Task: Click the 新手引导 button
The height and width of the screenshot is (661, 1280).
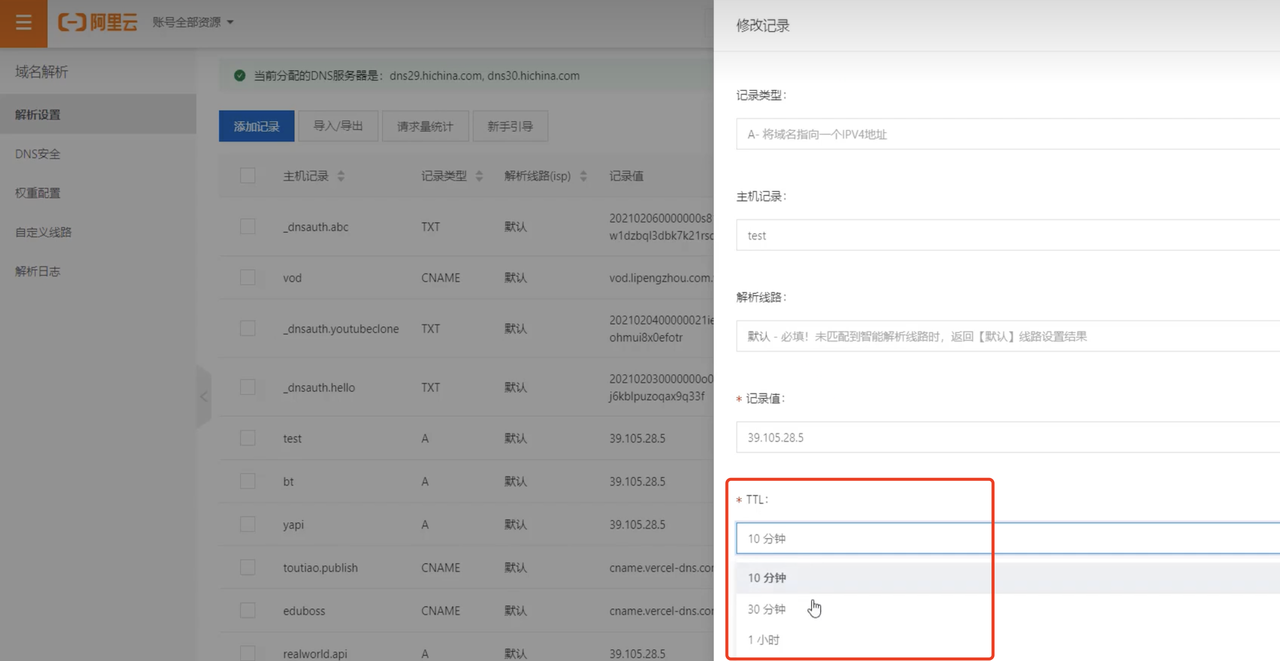Action: click(x=510, y=126)
